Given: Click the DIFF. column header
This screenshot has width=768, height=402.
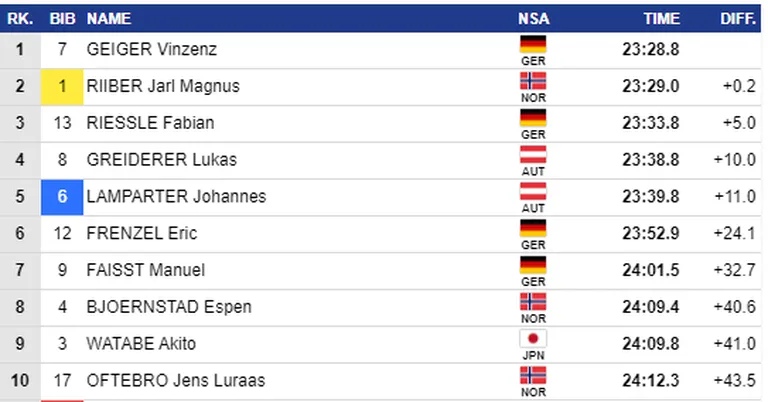Looking at the screenshot, I should [x=738, y=19].
